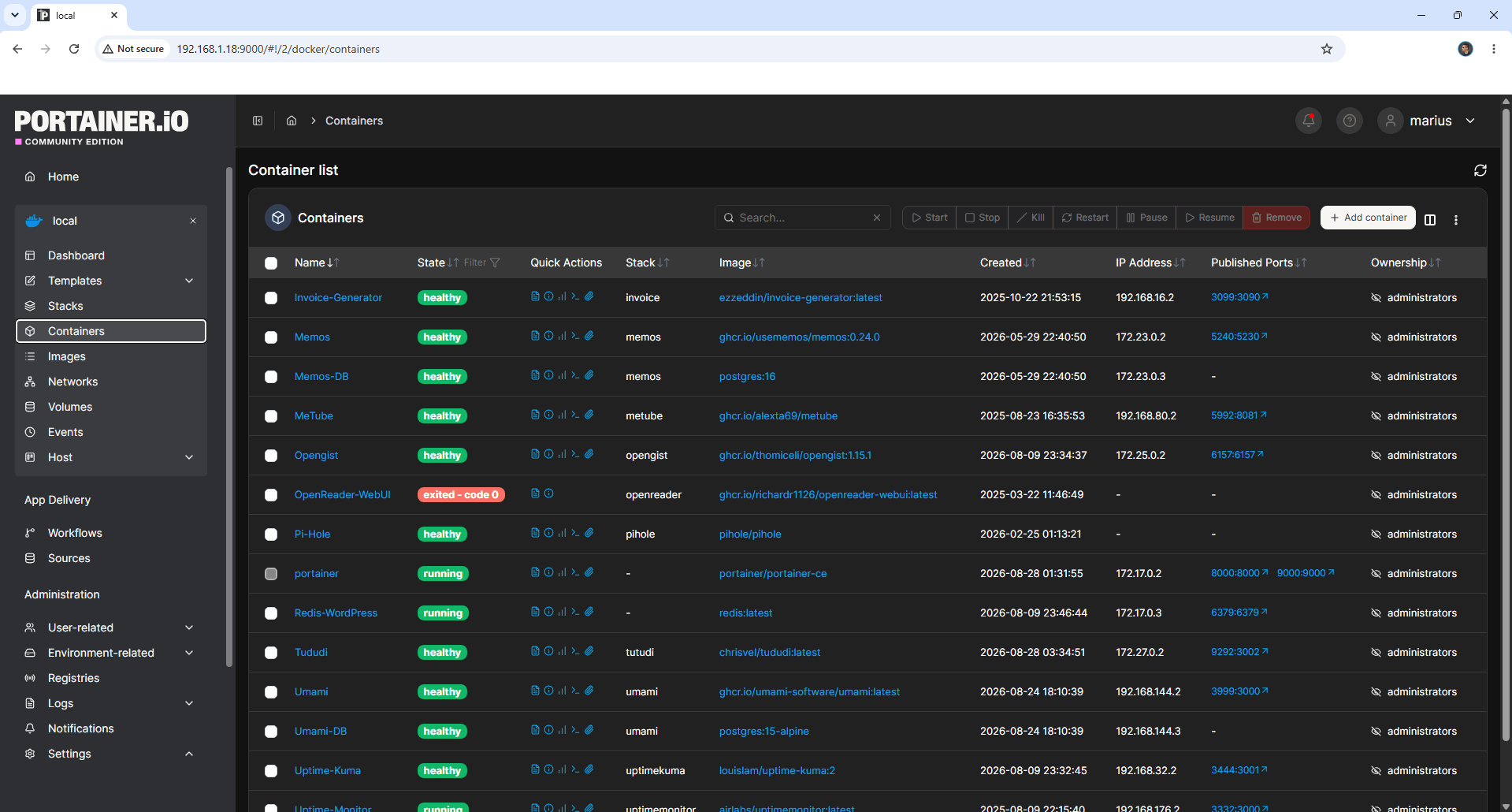
Task: Open the help question-mark icon
Action: tap(1350, 121)
